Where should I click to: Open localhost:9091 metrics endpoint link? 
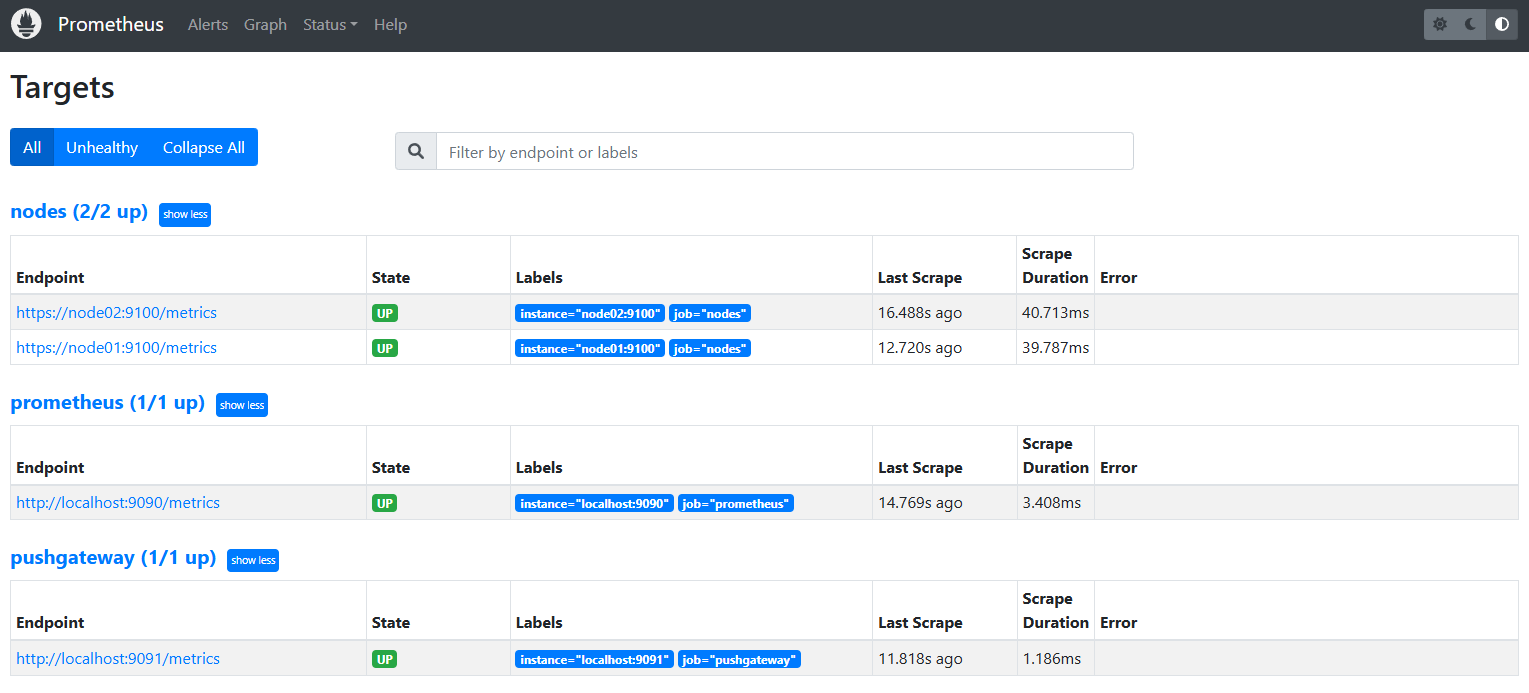point(118,658)
